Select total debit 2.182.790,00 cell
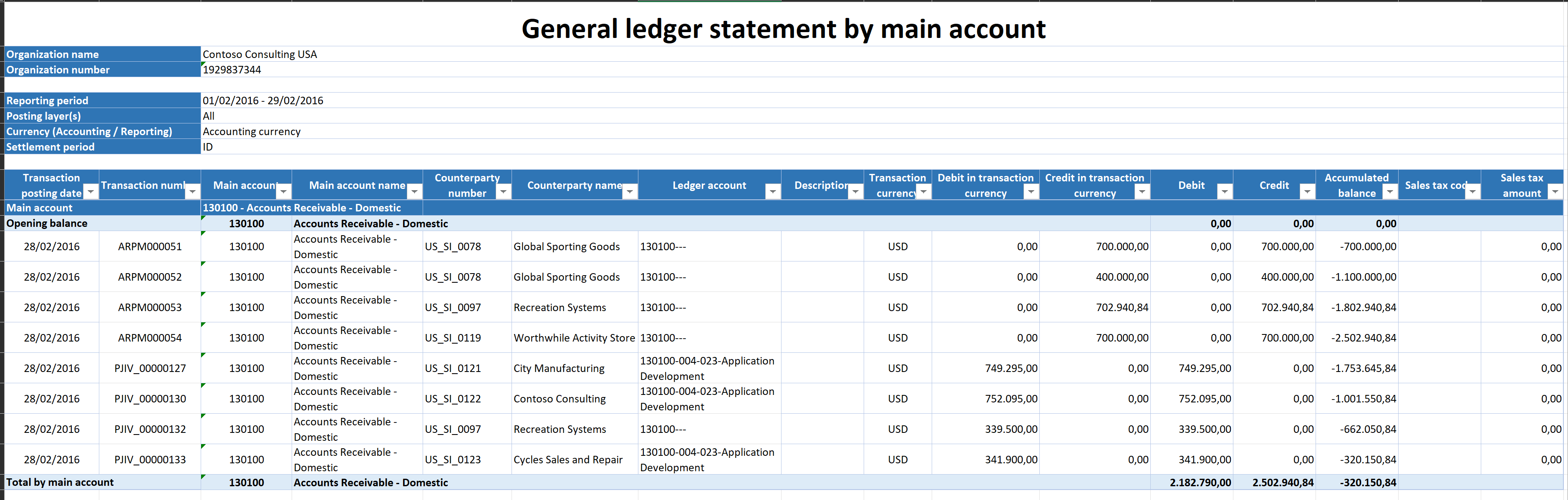This screenshot has width=1568, height=500. coord(1192,482)
